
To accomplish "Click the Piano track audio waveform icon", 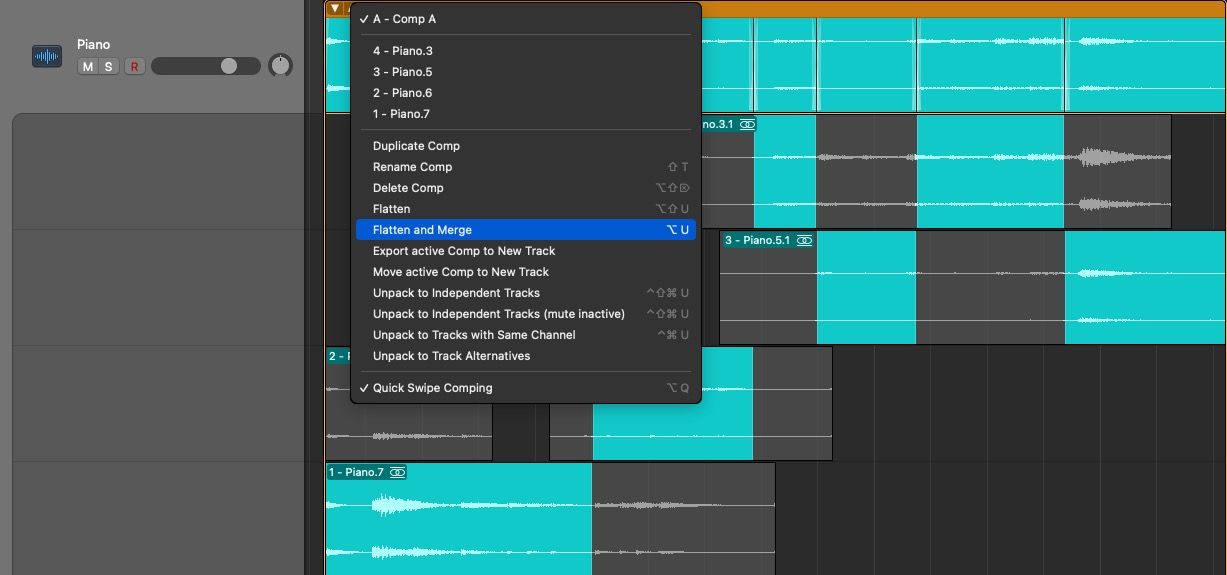I will point(47,57).
